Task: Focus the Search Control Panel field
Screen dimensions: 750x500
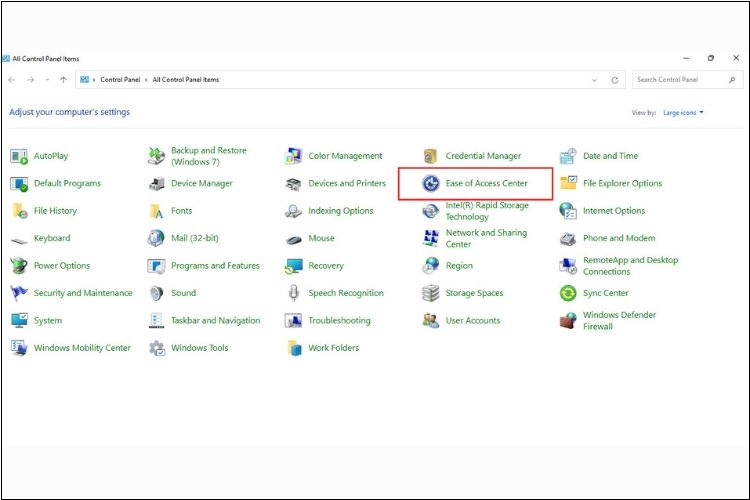Action: [x=688, y=80]
